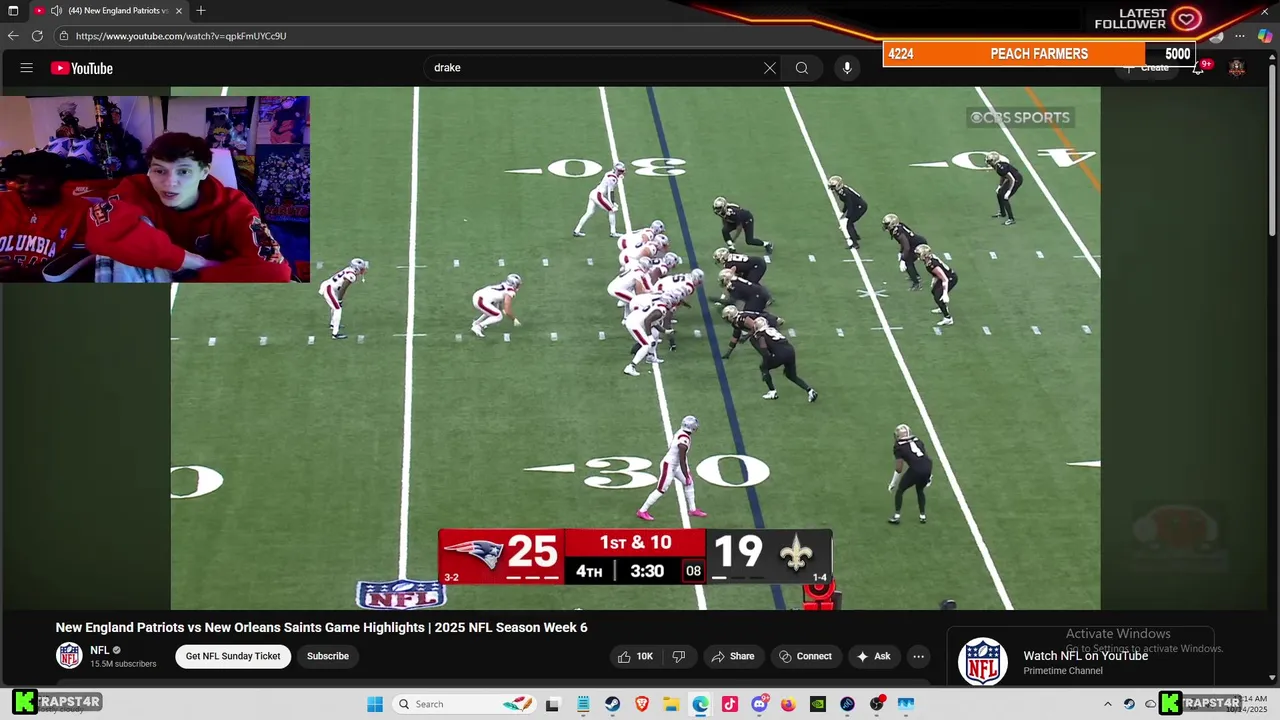This screenshot has width=1280, height=720.
Task: Subscribe to the NFL channel
Action: tap(328, 656)
